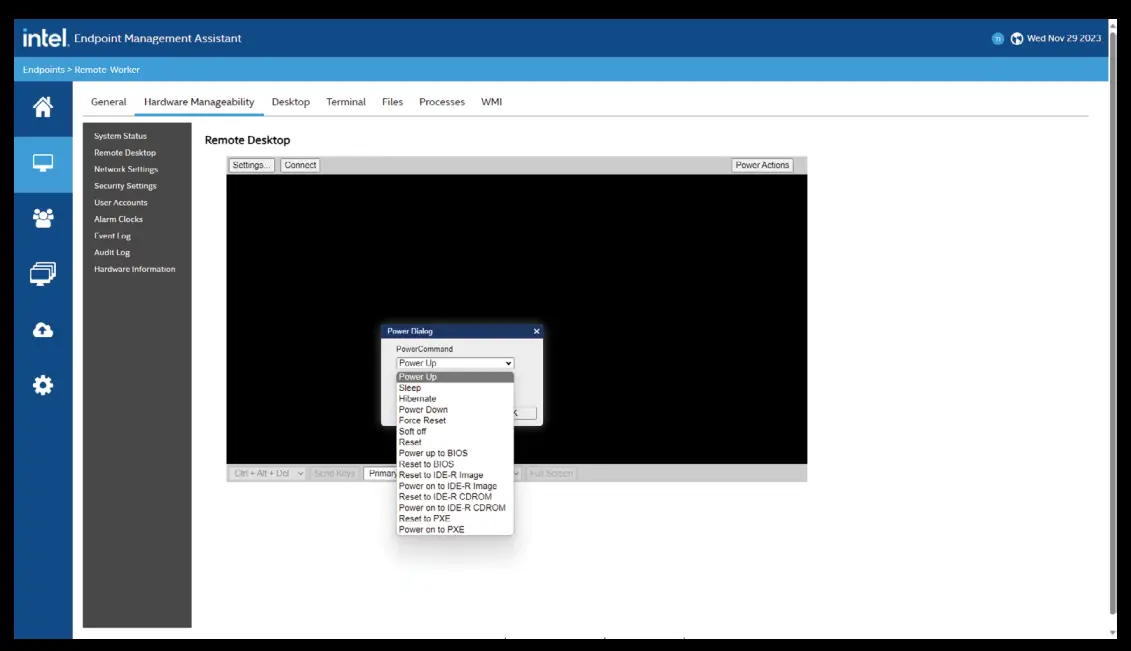This screenshot has height=651, width=1131.
Task: Open the stacked screens icon in the sidebar
Action: (x=43, y=274)
